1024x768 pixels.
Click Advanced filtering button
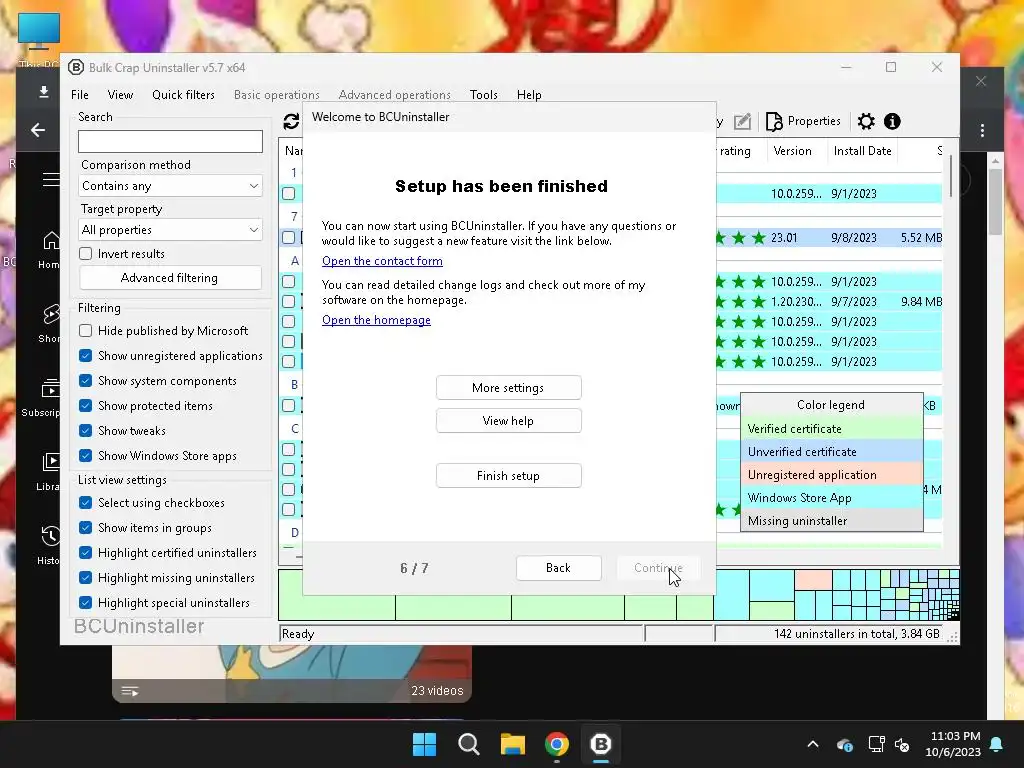[170, 278]
